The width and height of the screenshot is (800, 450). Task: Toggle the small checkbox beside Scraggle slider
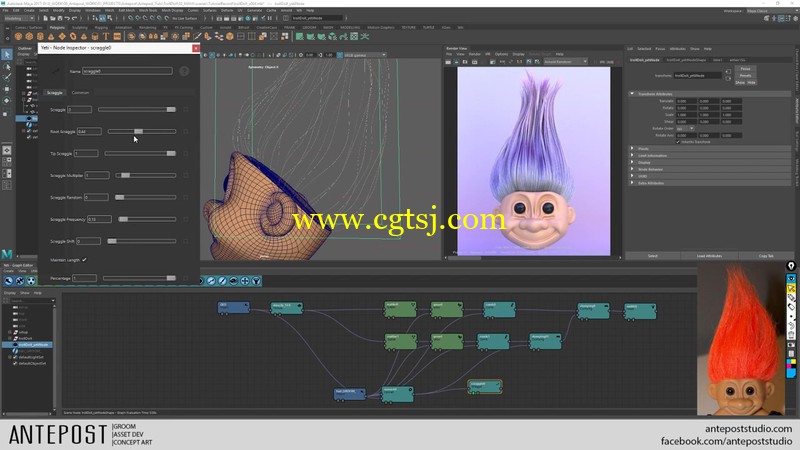coord(186,110)
